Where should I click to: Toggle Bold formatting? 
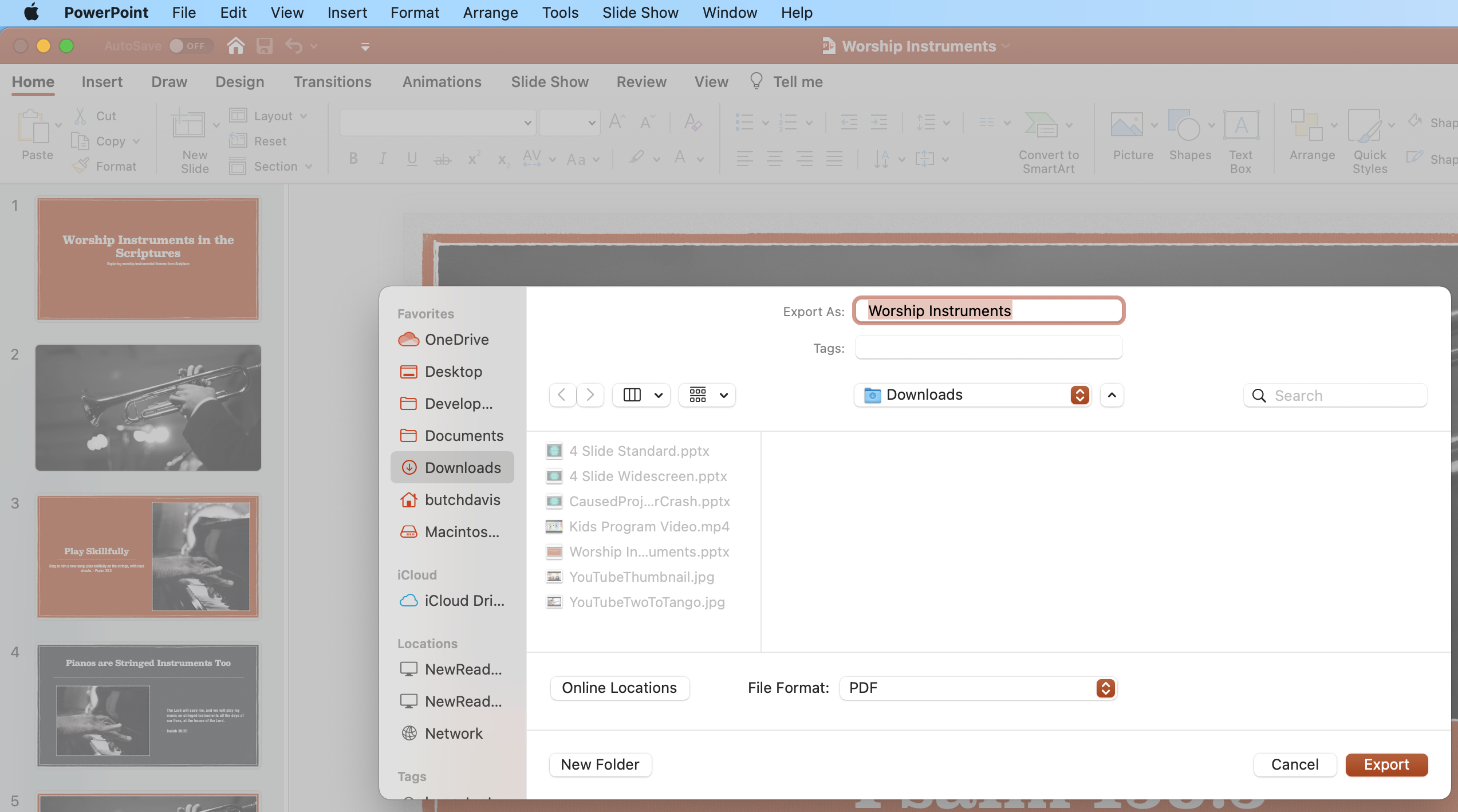pos(353,159)
